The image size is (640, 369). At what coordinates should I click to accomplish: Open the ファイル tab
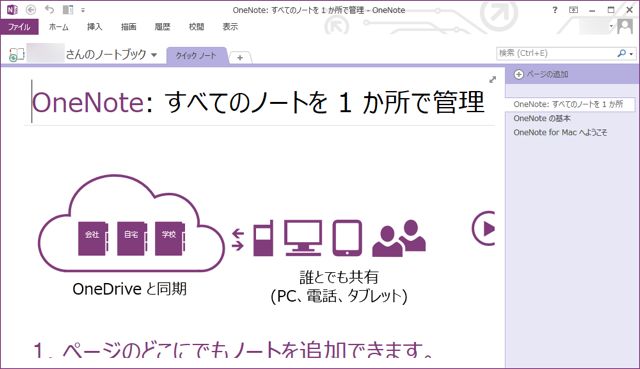(x=19, y=27)
